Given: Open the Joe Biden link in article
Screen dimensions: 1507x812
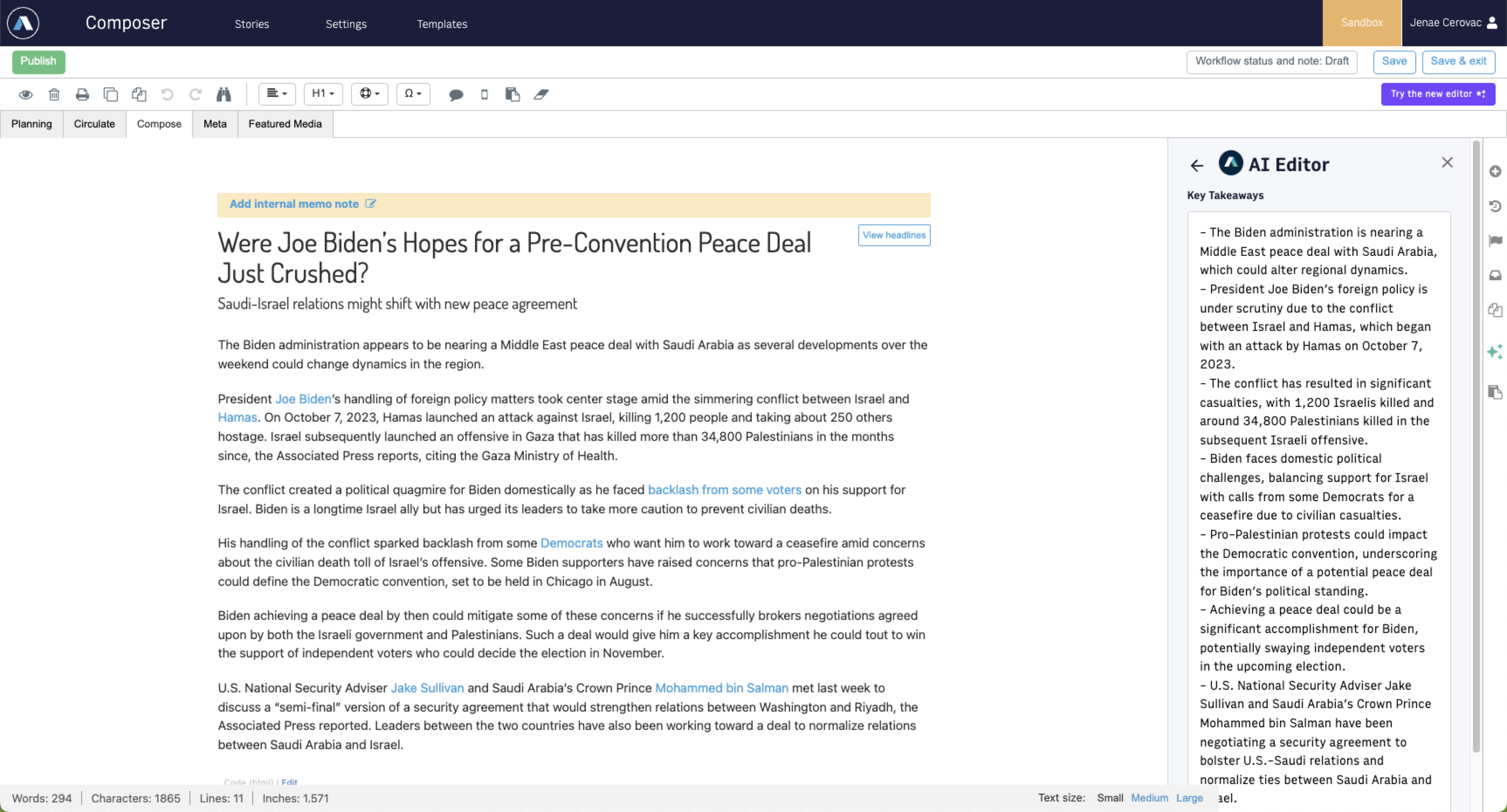Looking at the screenshot, I should [x=303, y=399].
